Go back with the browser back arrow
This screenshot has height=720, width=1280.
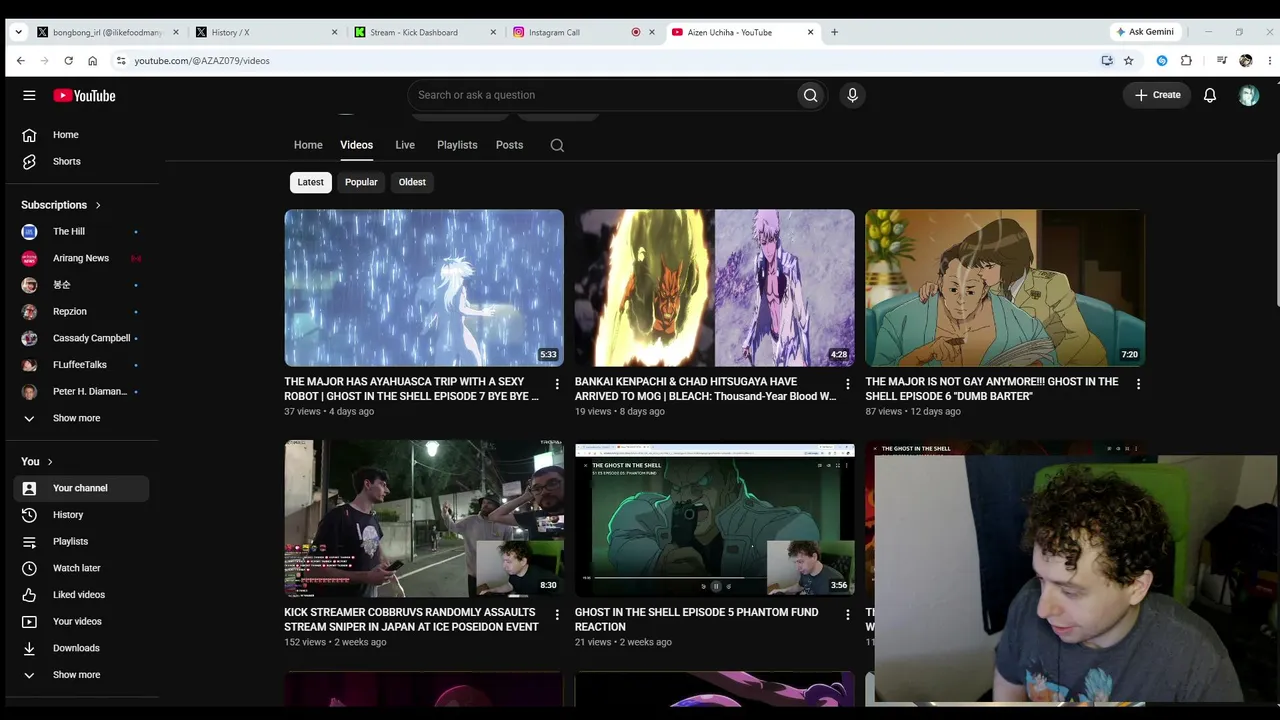click(20, 61)
